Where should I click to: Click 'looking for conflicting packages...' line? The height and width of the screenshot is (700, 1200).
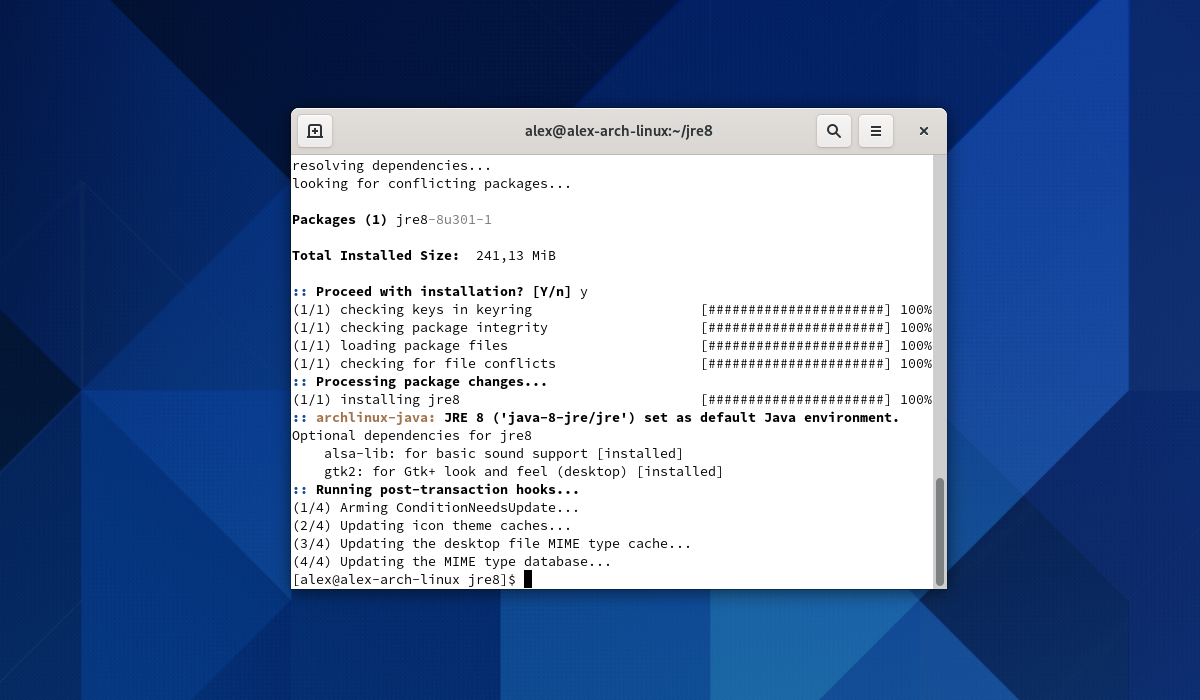click(432, 183)
